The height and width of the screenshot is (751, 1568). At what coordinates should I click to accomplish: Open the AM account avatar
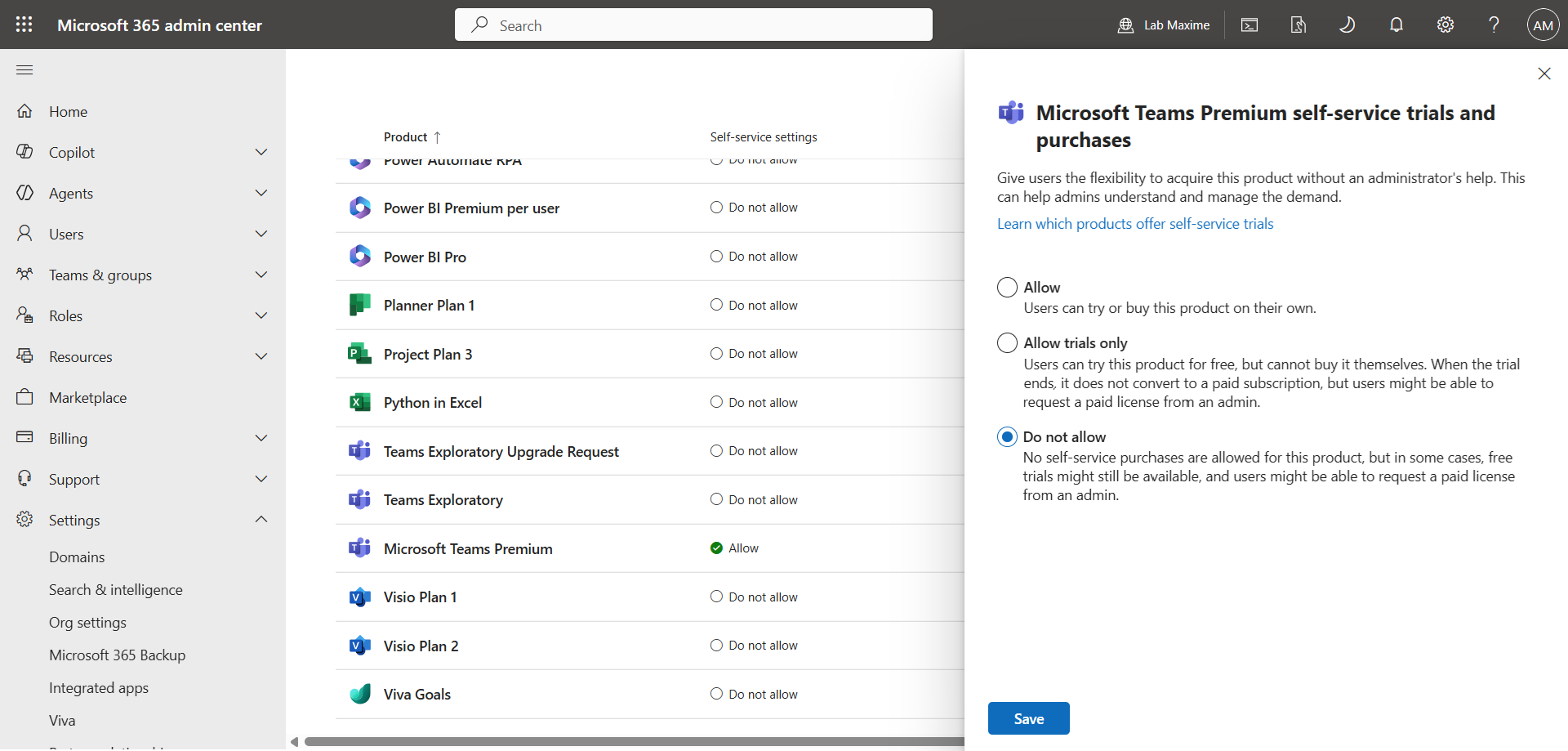1543,25
